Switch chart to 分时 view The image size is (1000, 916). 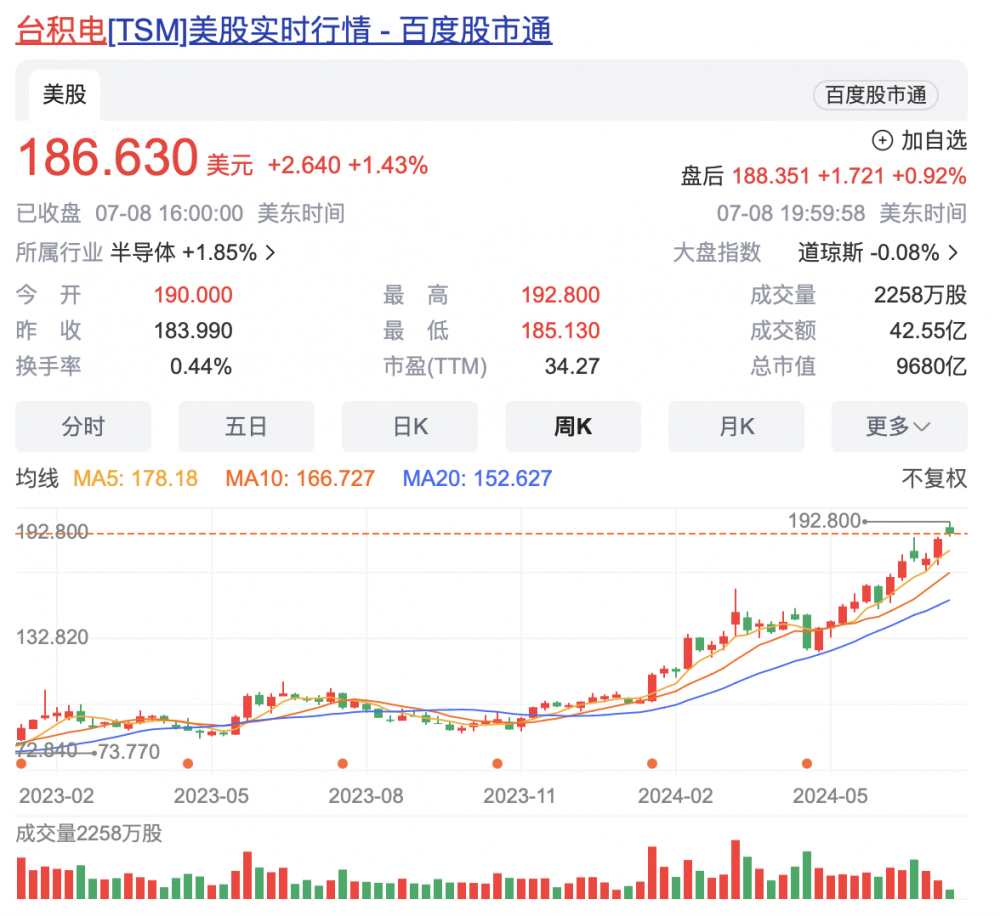83,426
